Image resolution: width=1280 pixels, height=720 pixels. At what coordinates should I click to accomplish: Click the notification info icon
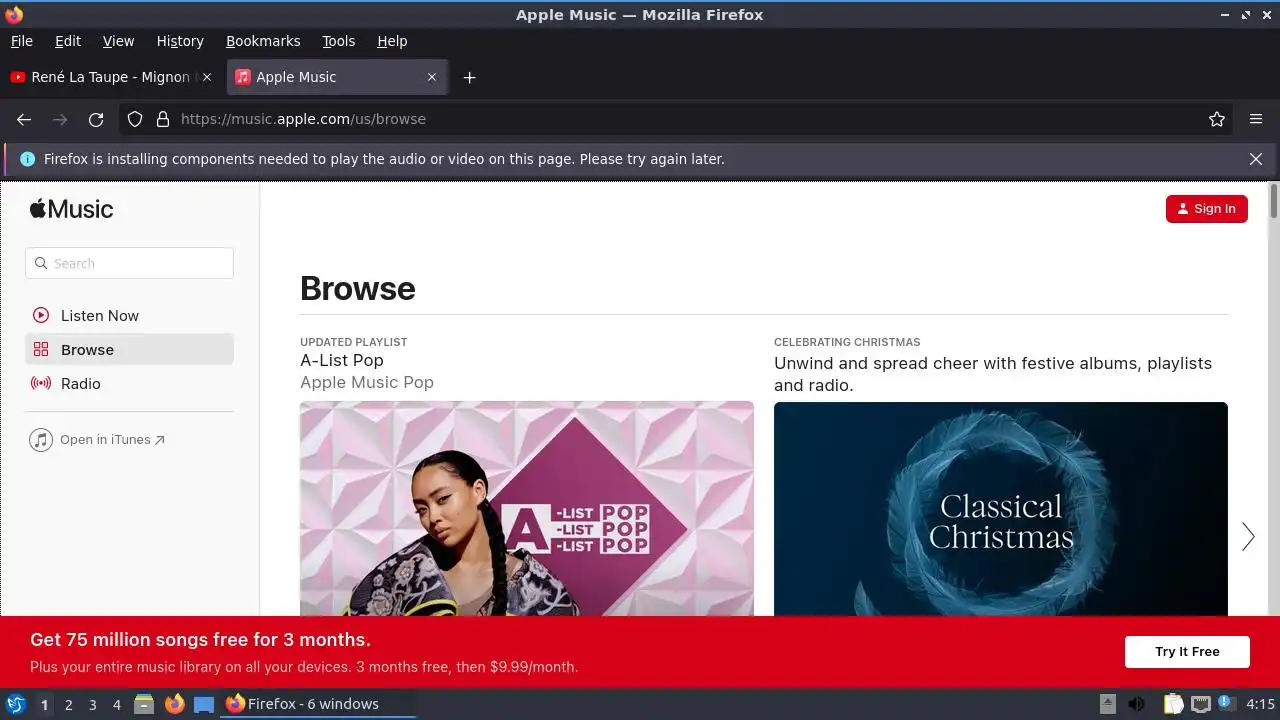(27, 159)
